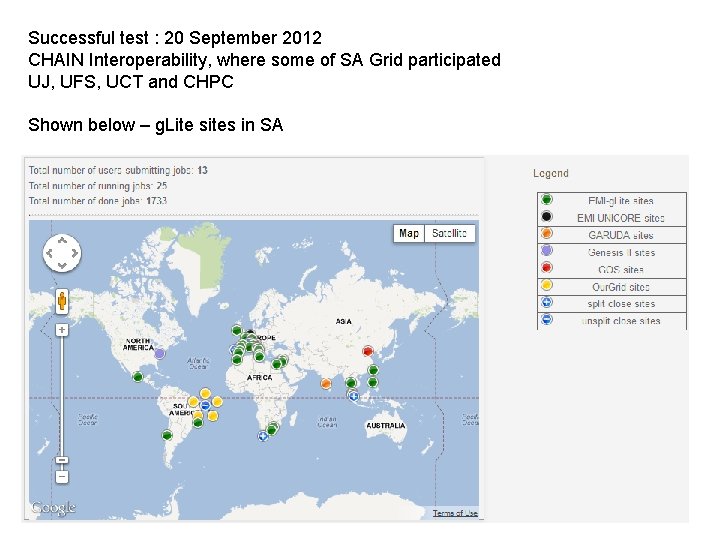Click the northernmost yellow OurGrid marker in Brazil
This screenshot has height=540, width=720.
(205, 394)
